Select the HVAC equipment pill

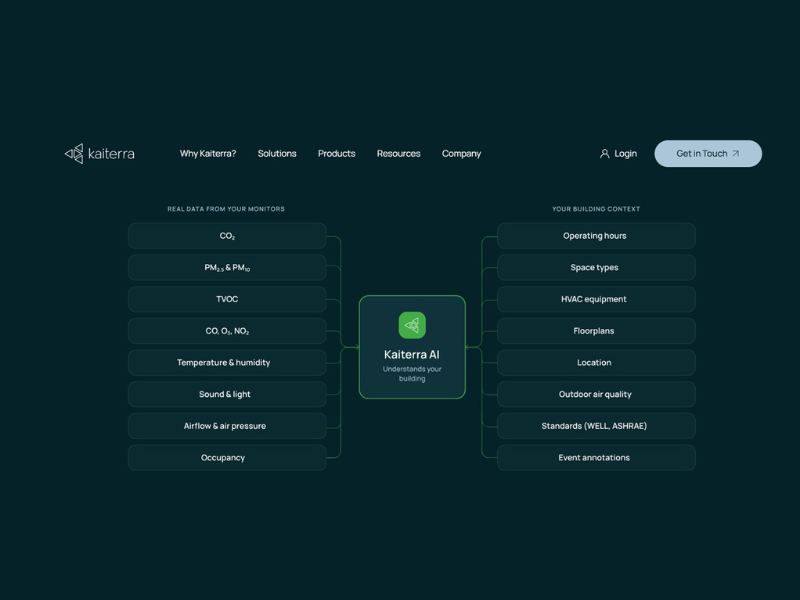[x=596, y=299]
